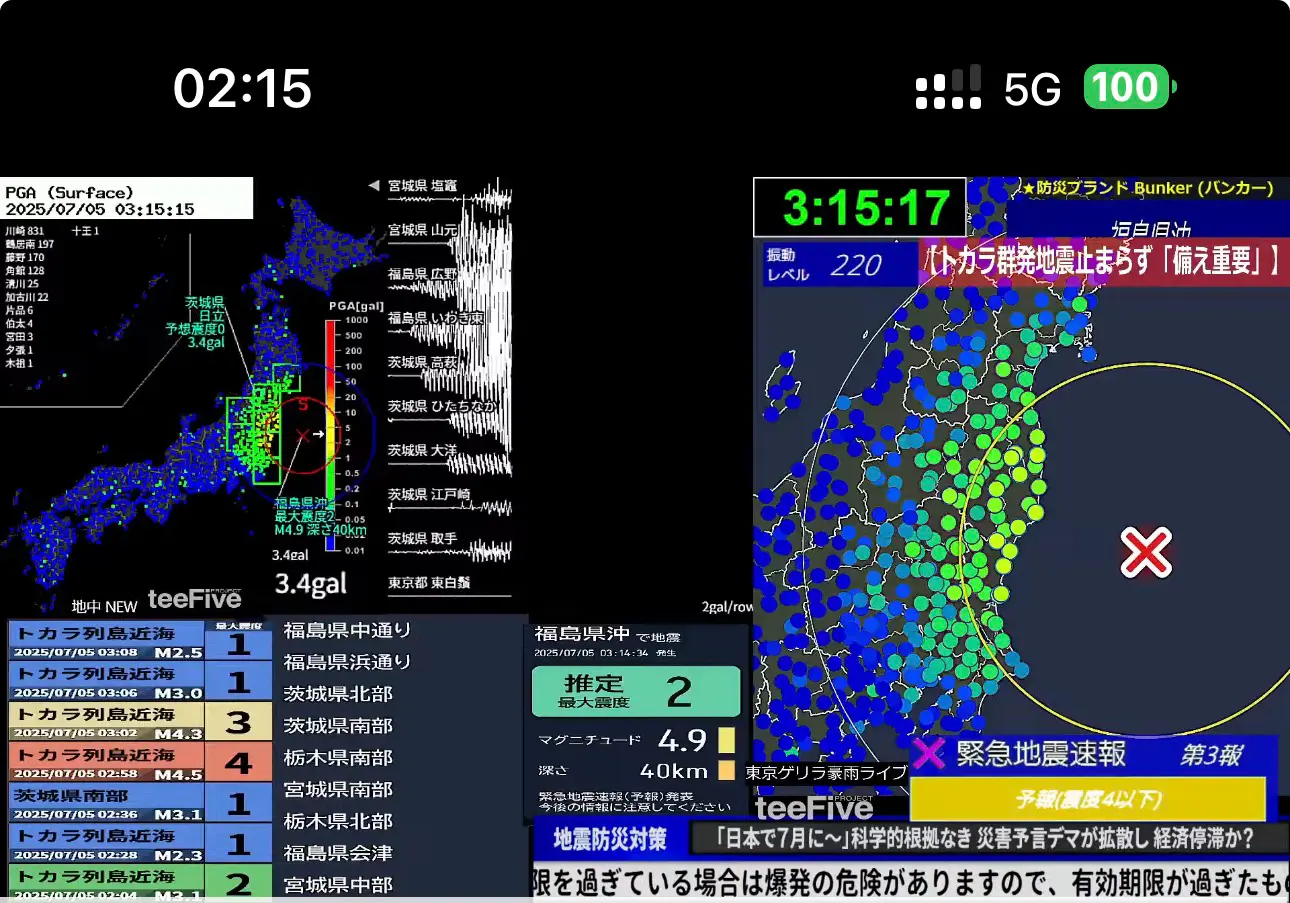Click the 茨城県 高萩 waveform label

tap(422, 362)
